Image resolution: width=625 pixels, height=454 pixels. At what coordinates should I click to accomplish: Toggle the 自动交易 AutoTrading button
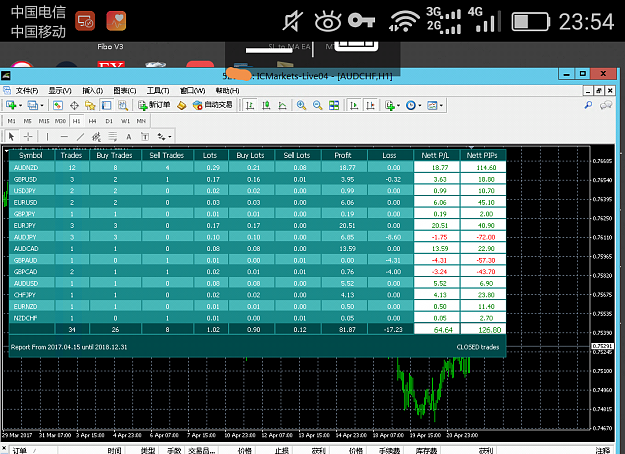tap(212, 105)
